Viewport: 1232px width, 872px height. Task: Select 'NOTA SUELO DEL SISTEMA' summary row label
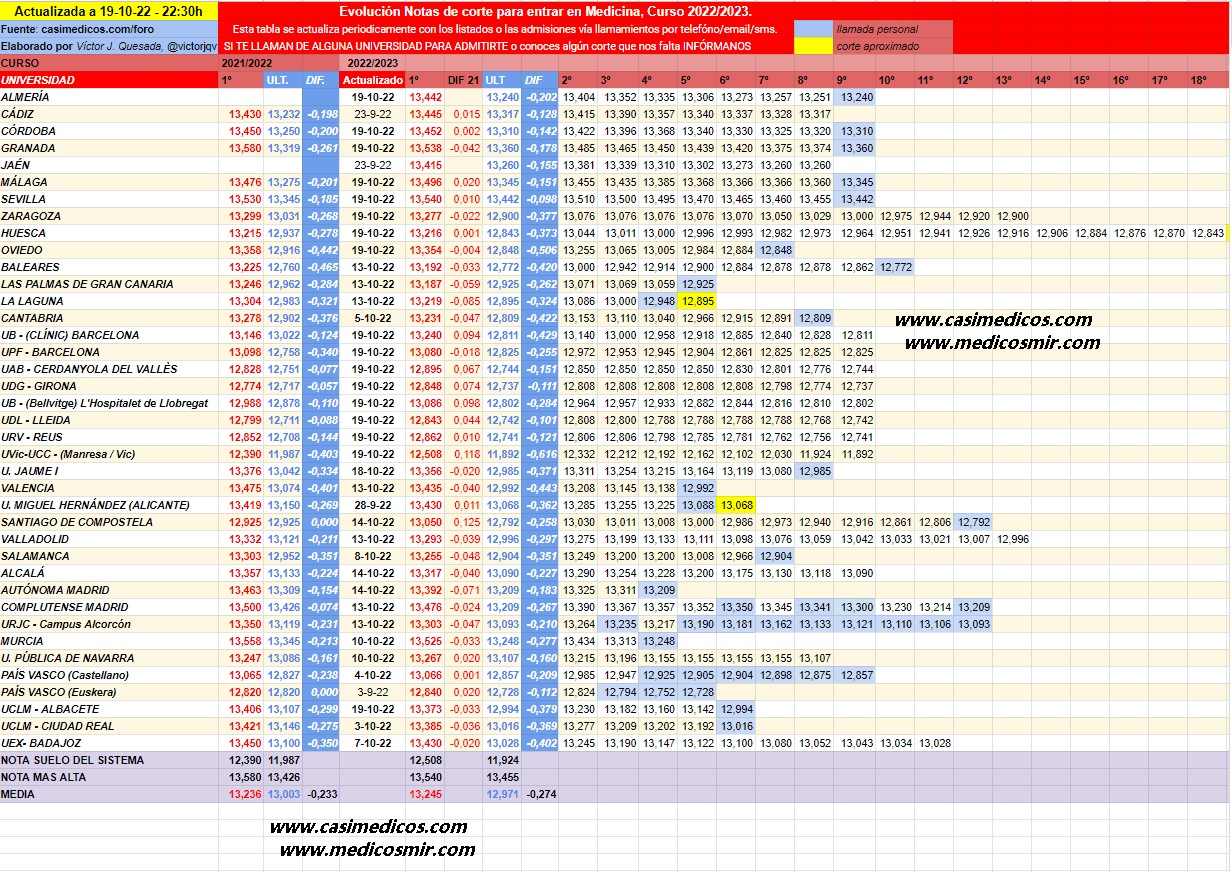coord(109,760)
